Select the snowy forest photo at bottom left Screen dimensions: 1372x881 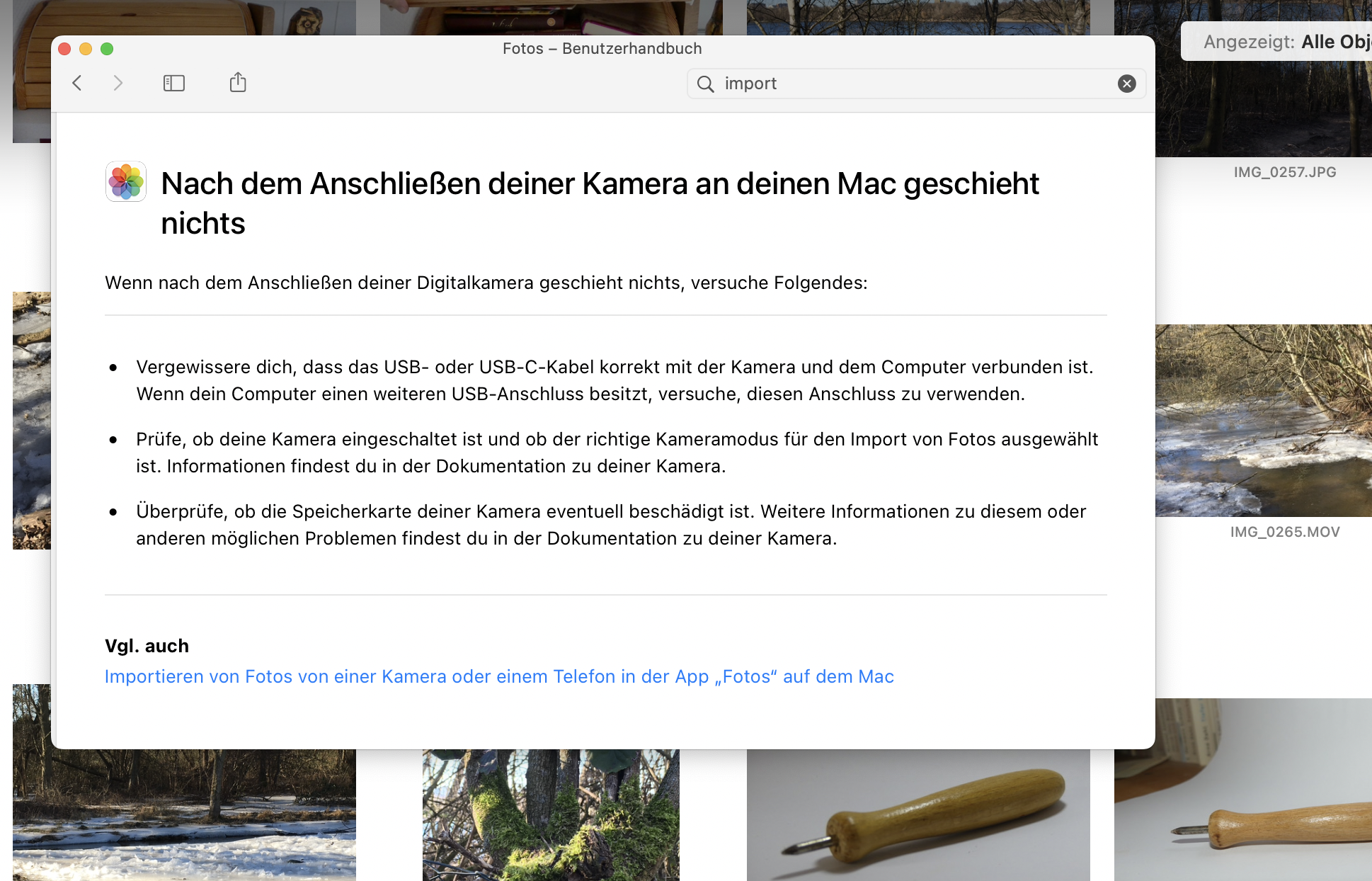pyautogui.click(x=184, y=814)
